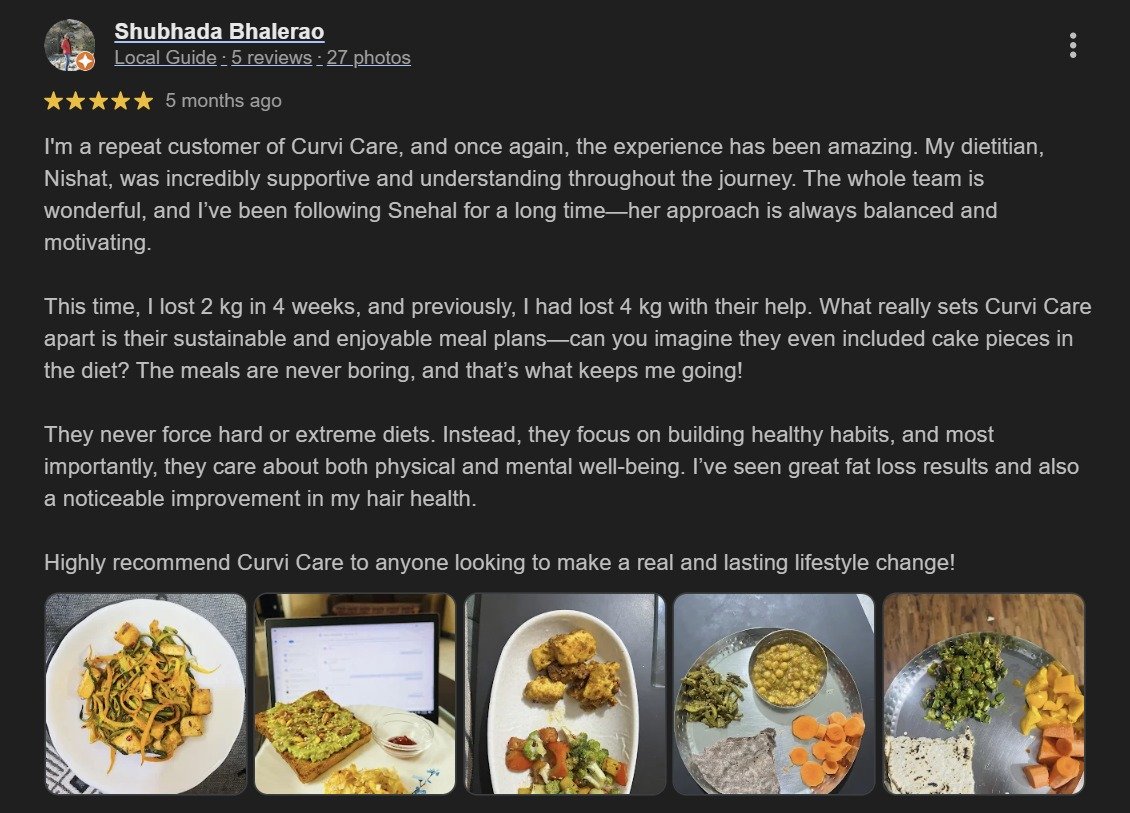This screenshot has width=1130, height=813.
Task: Click the "Highly recommend Curvi Care" sentence
Action: (x=500, y=563)
